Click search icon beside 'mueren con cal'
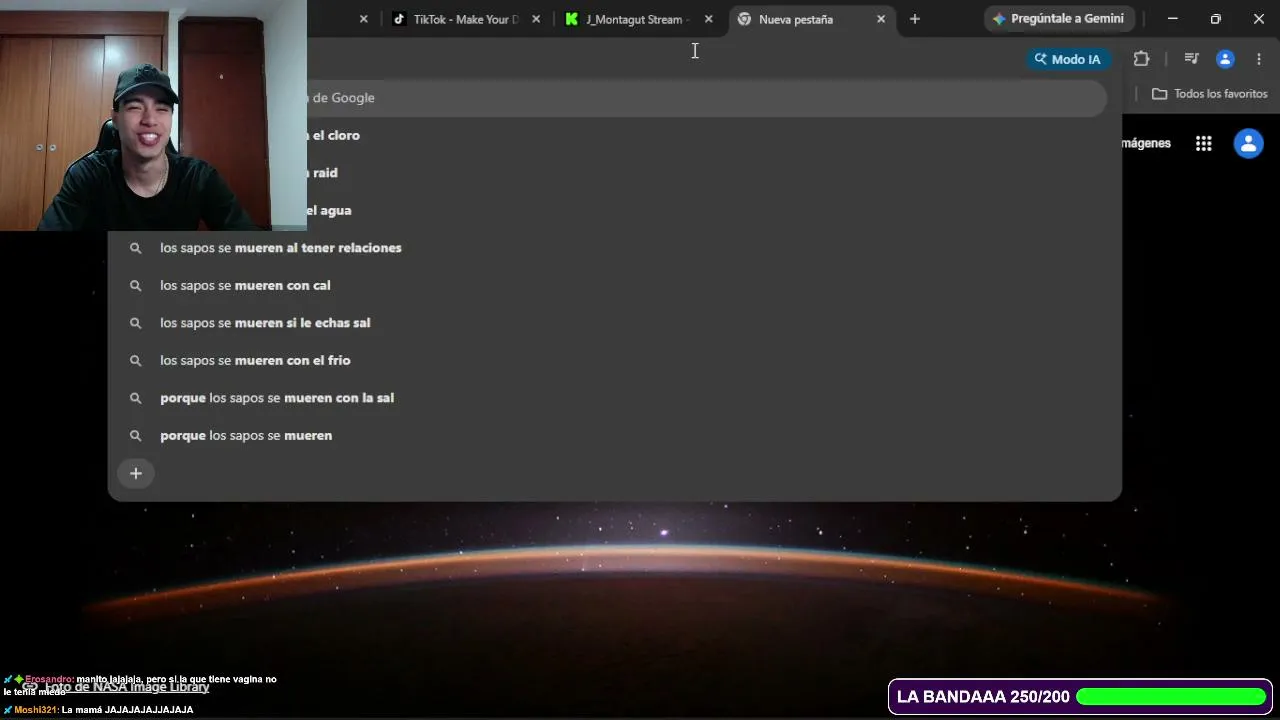 click(136, 286)
